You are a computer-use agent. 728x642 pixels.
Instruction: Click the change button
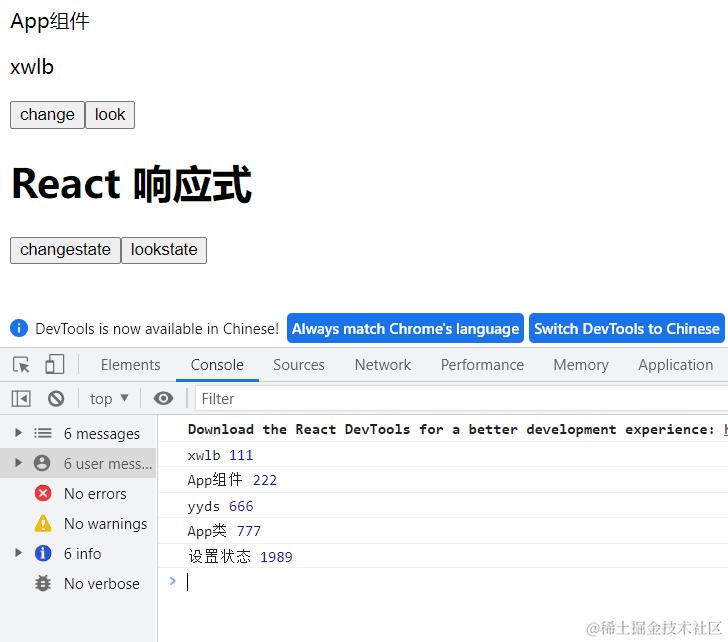point(47,115)
